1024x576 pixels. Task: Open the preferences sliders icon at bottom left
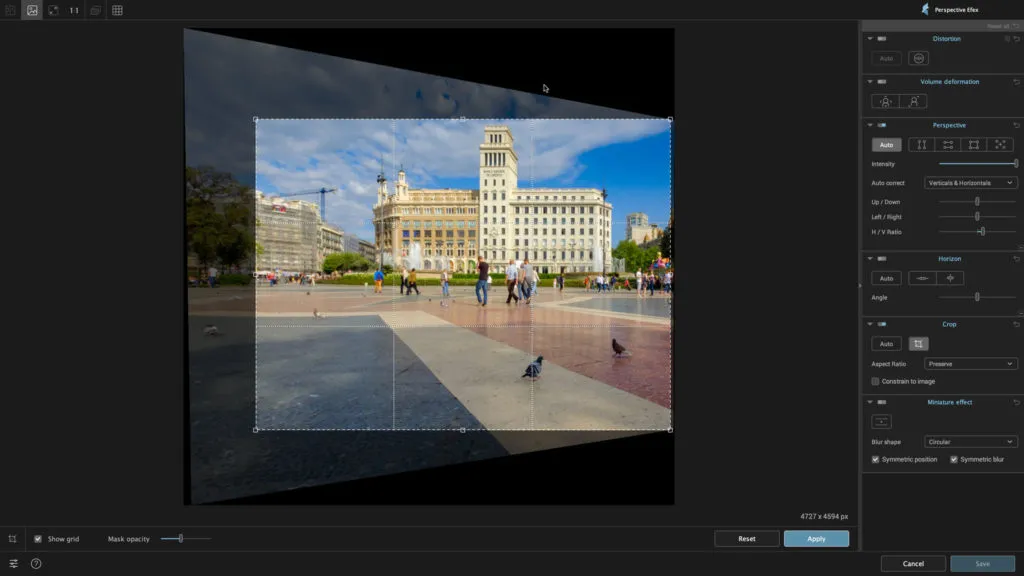(13, 564)
